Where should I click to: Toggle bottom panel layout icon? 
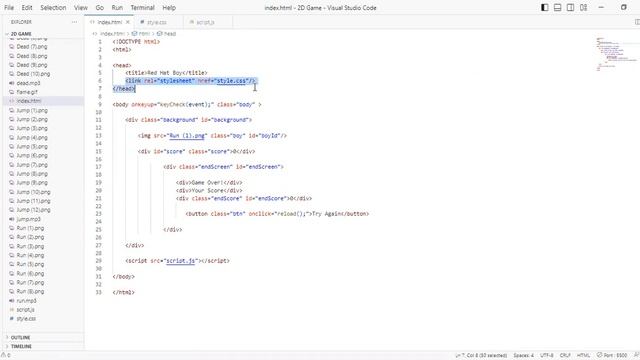(558, 7)
